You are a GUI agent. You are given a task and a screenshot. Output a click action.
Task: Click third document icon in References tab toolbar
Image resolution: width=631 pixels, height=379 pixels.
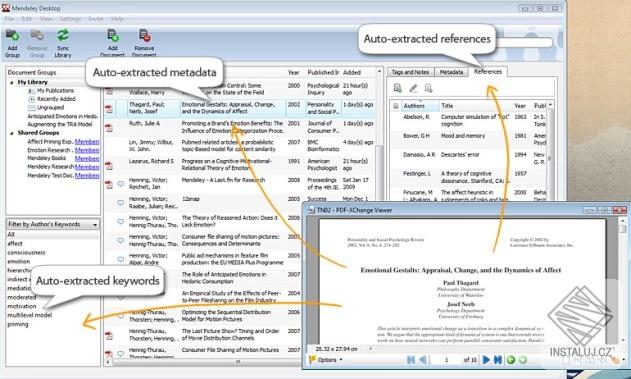click(x=428, y=88)
